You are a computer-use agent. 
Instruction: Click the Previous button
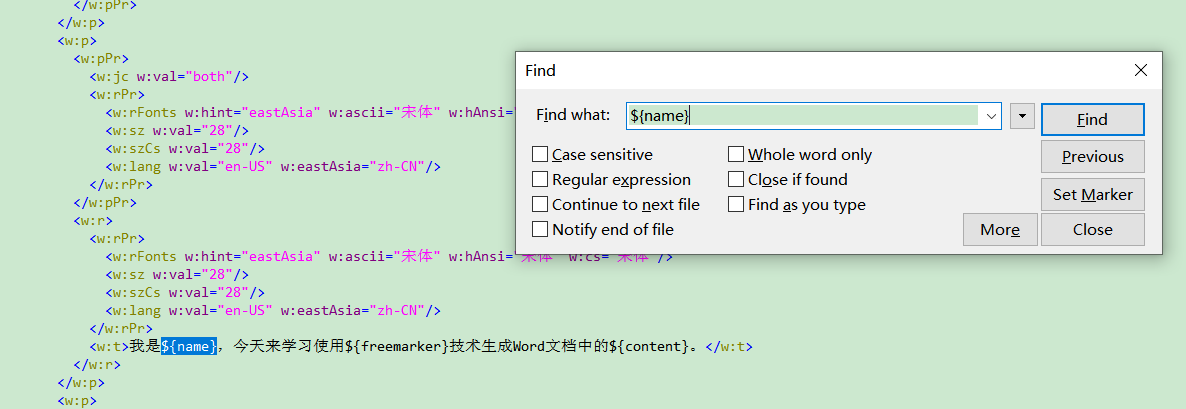click(x=1092, y=156)
